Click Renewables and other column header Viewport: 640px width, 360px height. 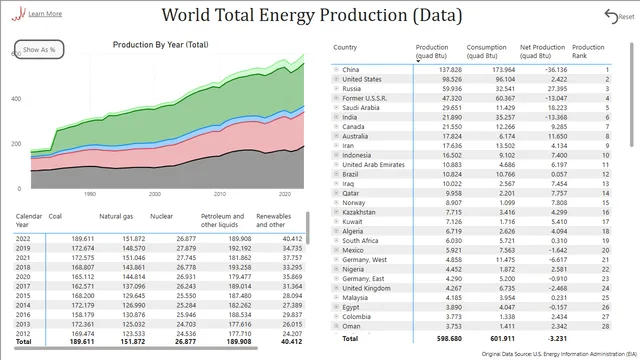pyautogui.click(x=273, y=220)
